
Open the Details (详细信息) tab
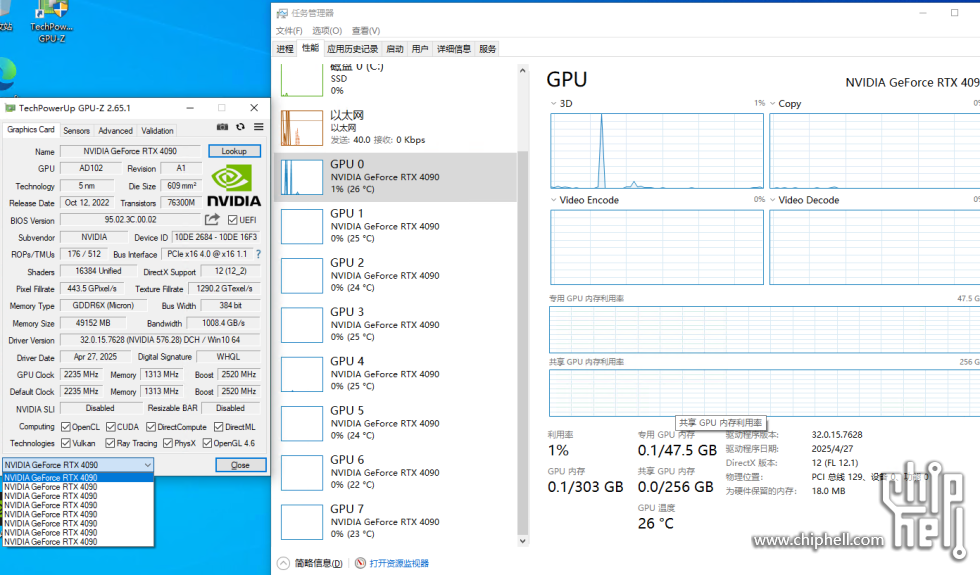tap(454, 49)
